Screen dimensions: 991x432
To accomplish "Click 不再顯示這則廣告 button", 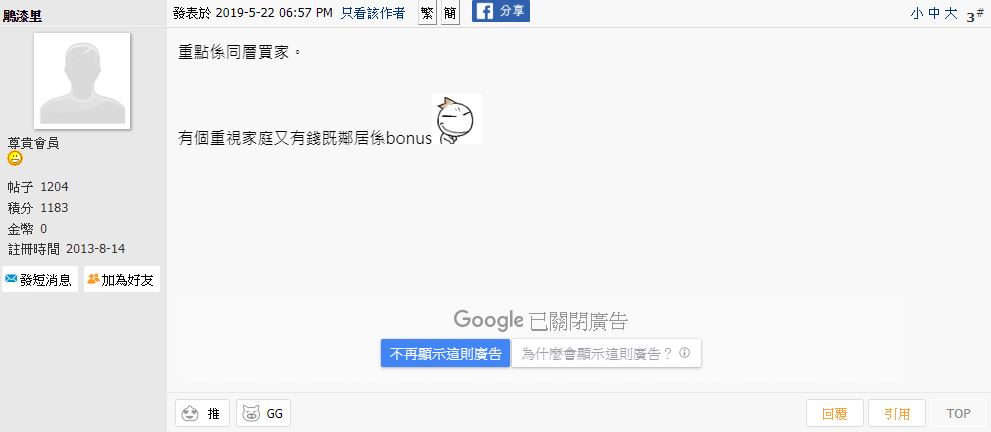I will [446, 354].
